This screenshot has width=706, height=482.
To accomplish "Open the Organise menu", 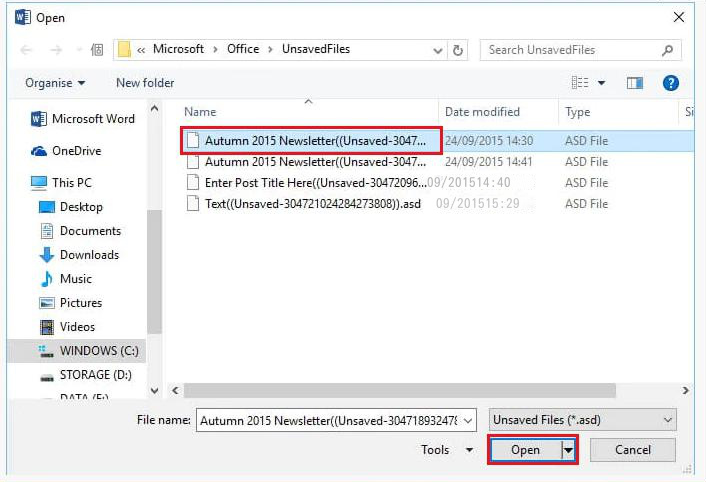I will 55,83.
